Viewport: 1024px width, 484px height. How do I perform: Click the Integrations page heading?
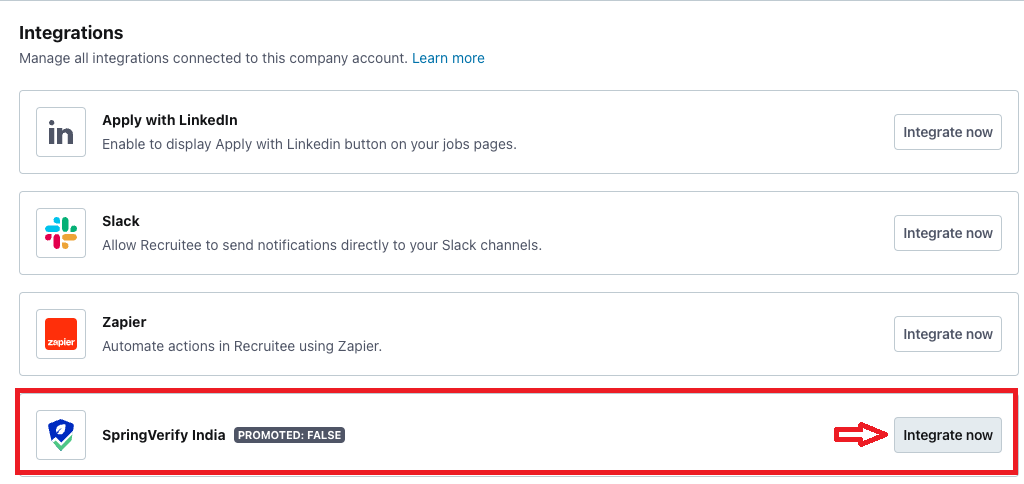pyautogui.click(x=71, y=32)
